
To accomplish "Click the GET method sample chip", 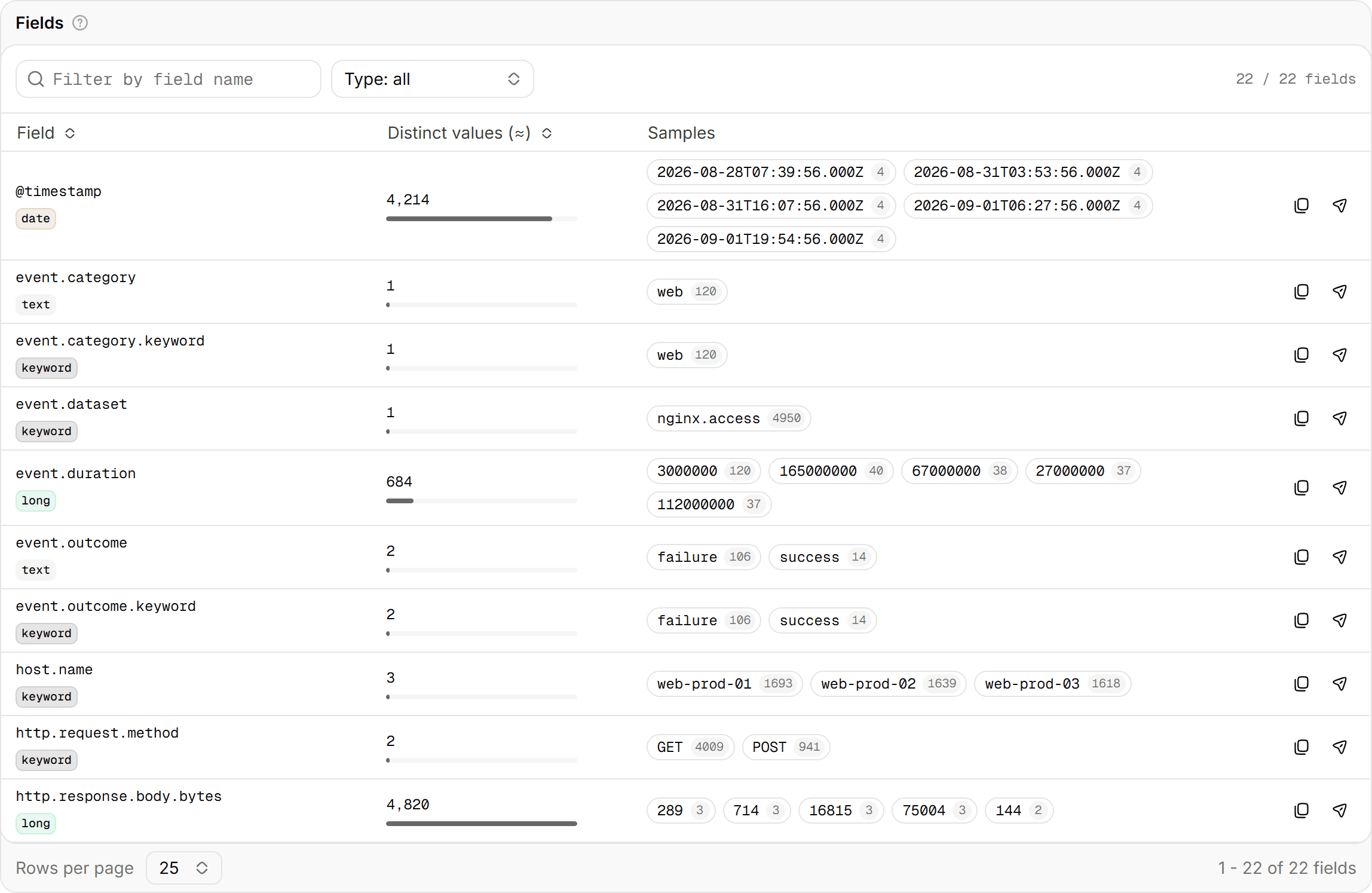I will point(690,747).
